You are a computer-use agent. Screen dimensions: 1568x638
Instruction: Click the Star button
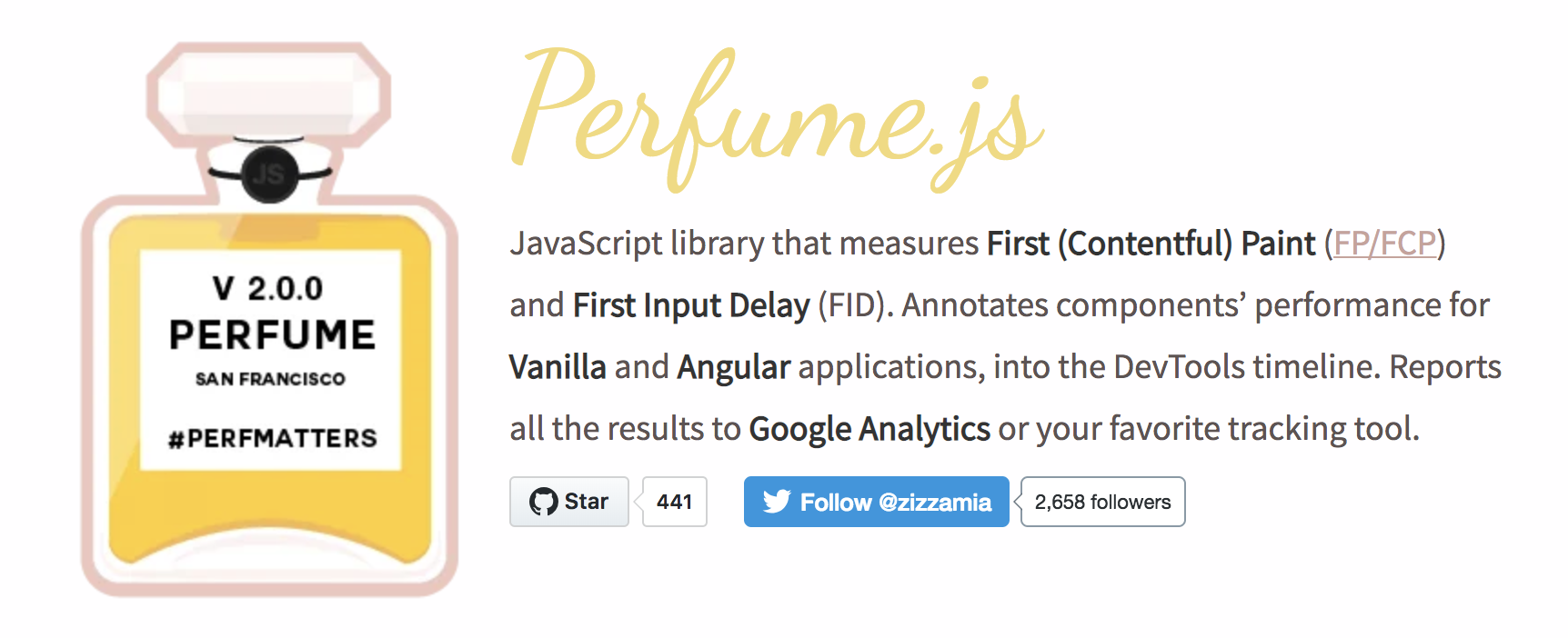tap(569, 502)
